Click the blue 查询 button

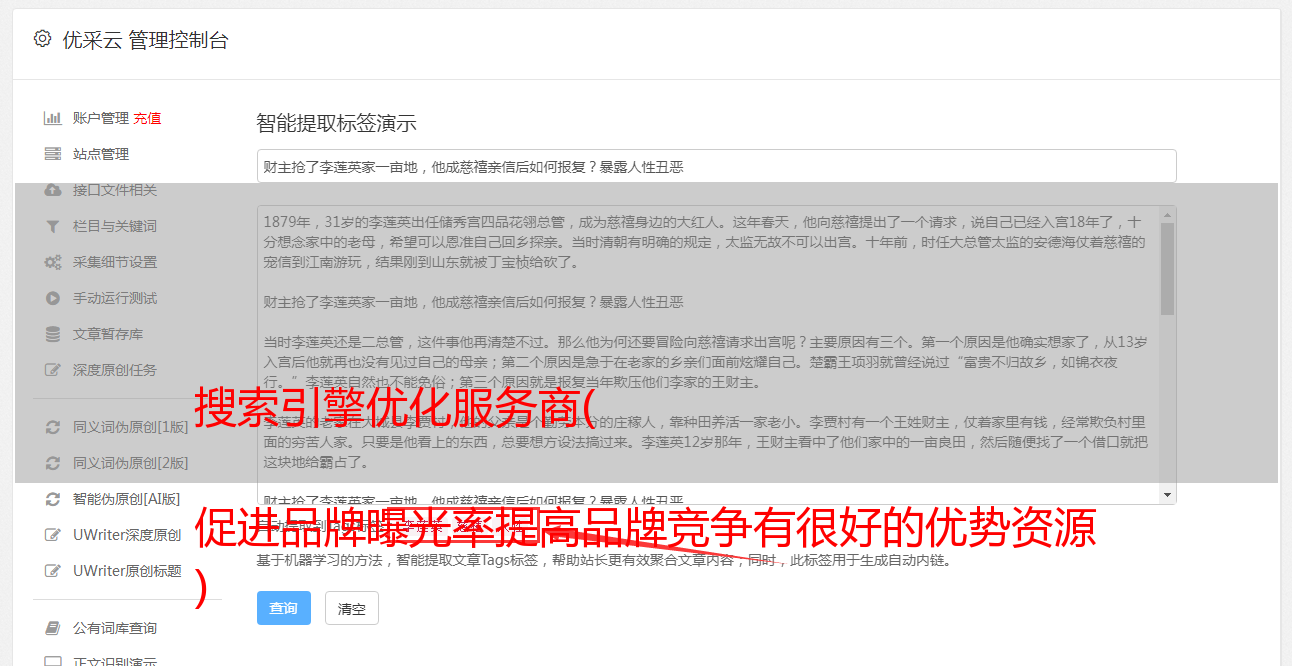click(284, 608)
